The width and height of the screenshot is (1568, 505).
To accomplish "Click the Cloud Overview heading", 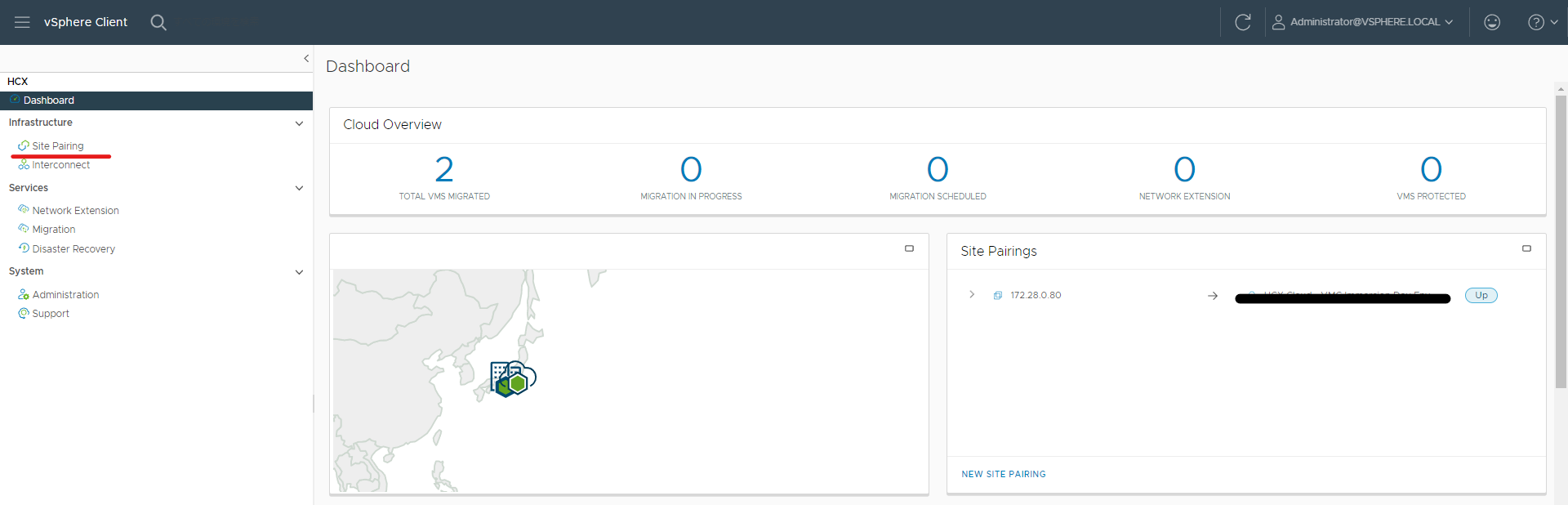I will (x=392, y=125).
